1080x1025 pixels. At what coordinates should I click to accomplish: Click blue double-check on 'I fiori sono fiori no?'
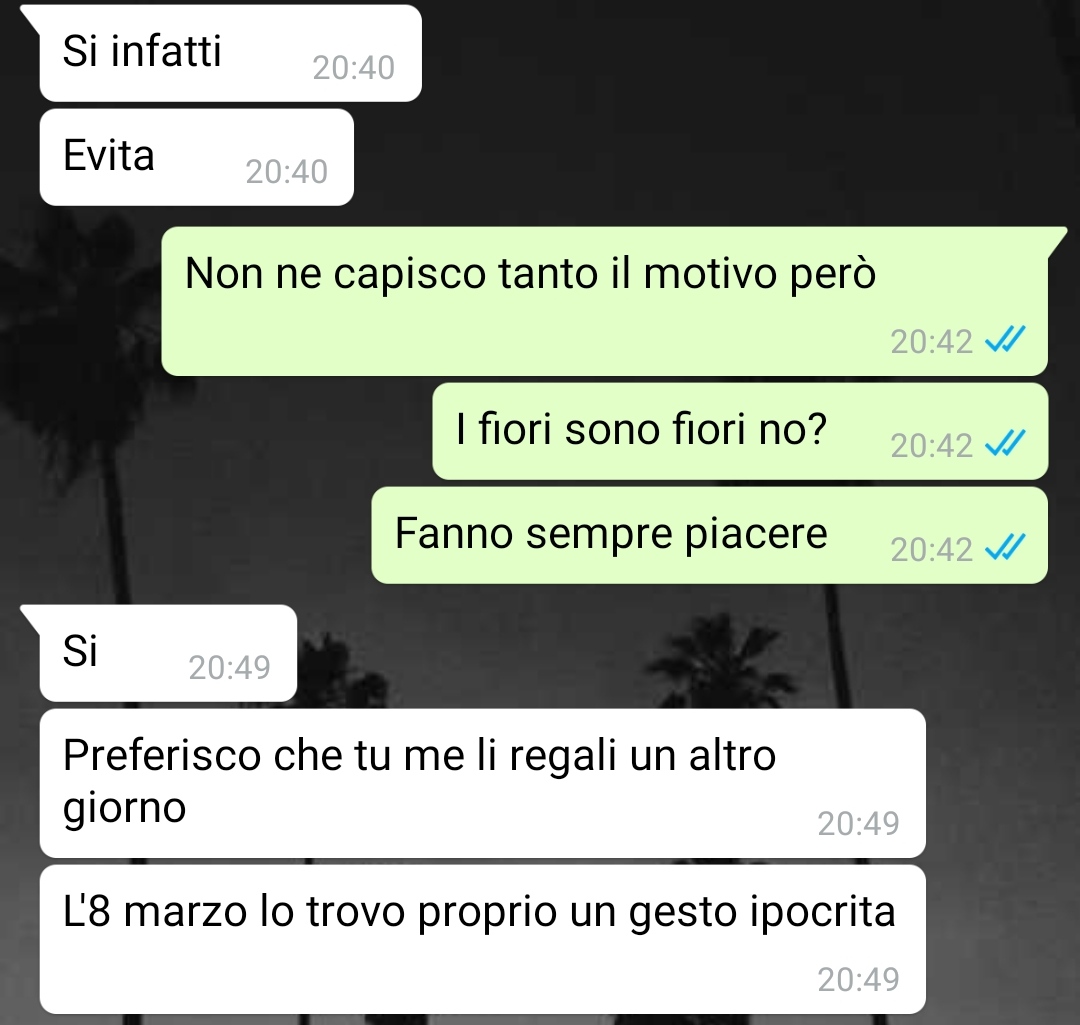(1006, 444)
